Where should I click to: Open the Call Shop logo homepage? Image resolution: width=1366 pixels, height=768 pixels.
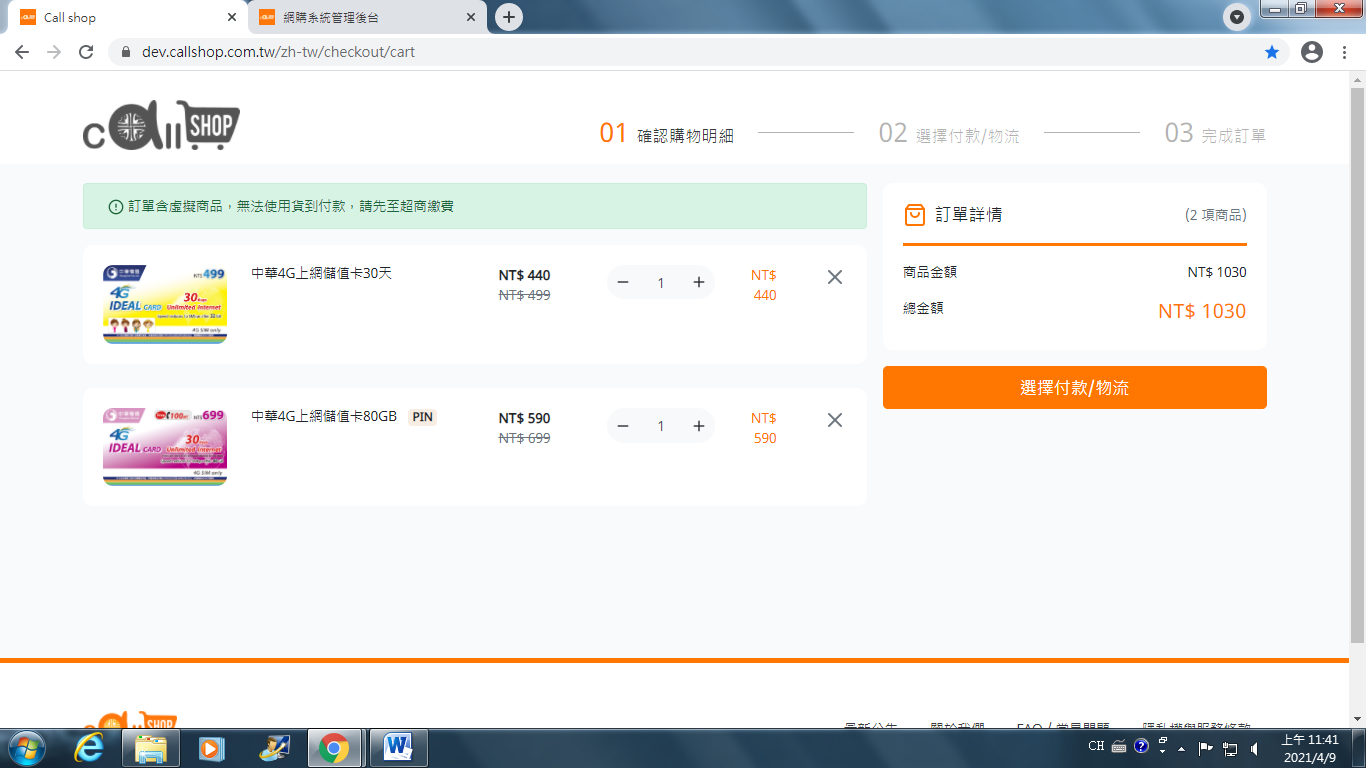pos(161,126)
